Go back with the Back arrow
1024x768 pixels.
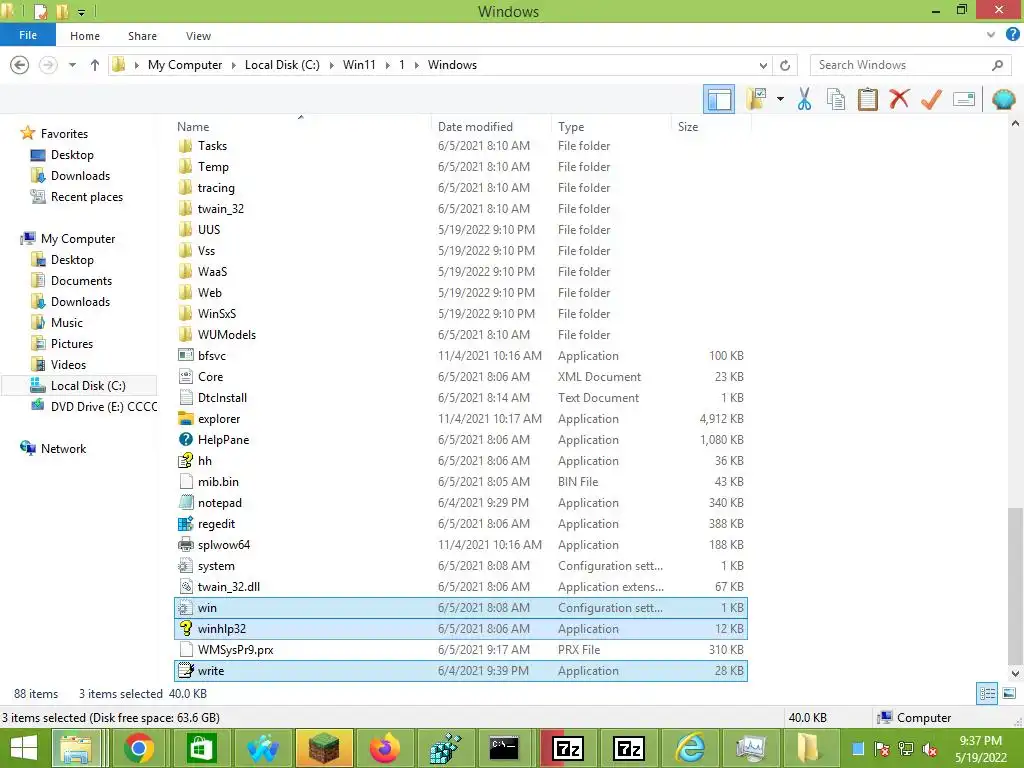20,65
